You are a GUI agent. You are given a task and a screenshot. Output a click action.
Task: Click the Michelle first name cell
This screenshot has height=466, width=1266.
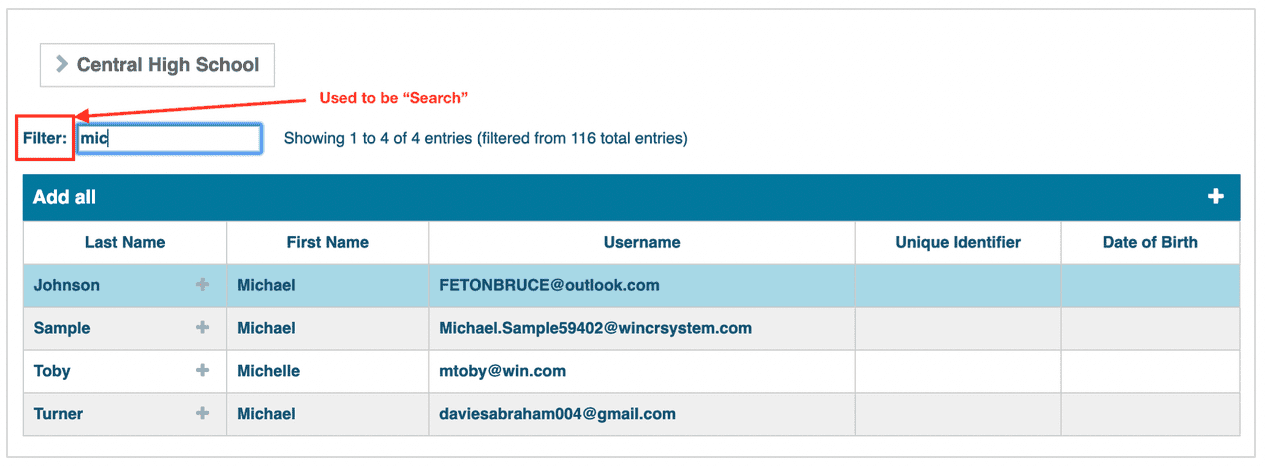(268, 371)
